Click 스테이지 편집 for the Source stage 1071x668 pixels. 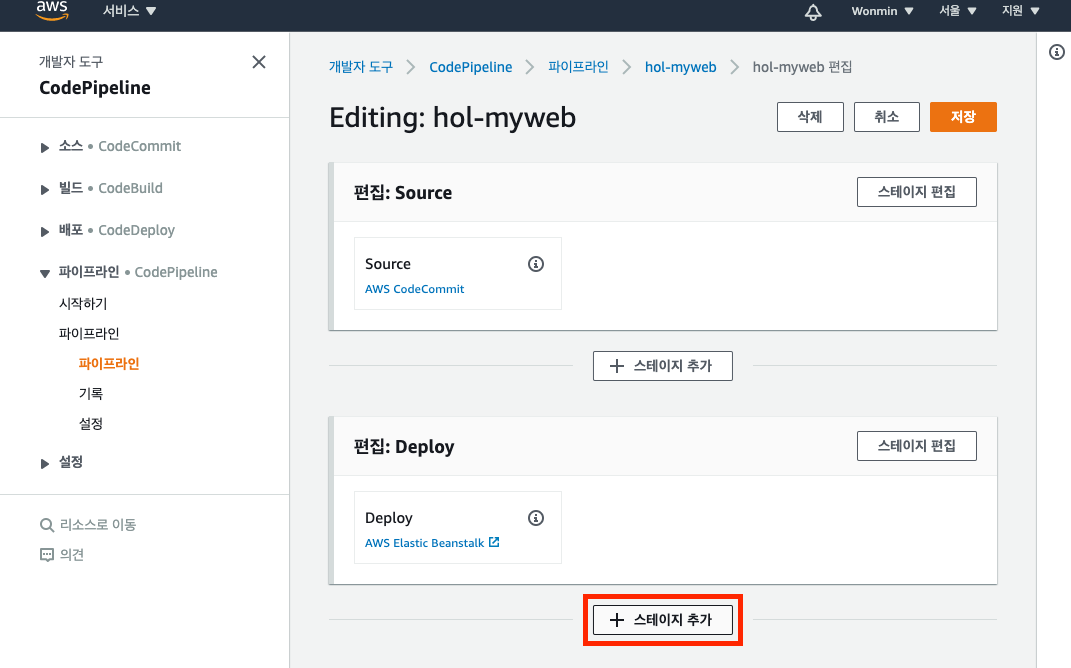[917, 192]
